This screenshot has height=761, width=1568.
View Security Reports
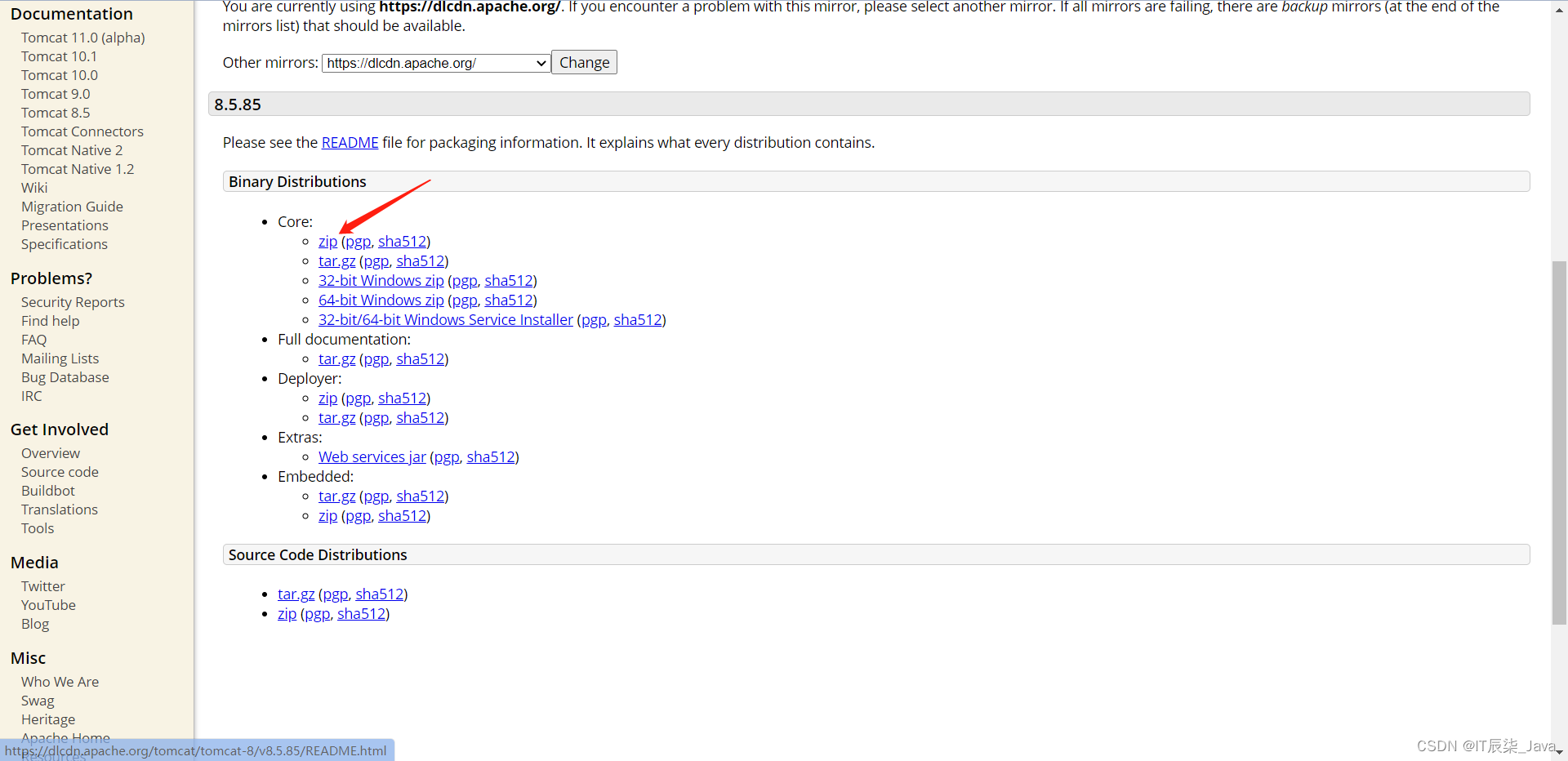(73, 302)
